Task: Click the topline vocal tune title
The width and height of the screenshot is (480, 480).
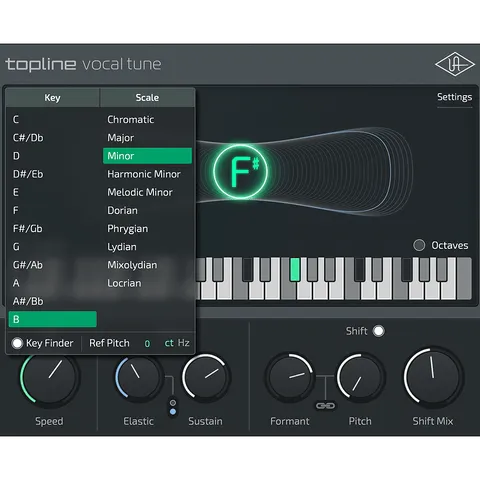Action: [83, 64]
